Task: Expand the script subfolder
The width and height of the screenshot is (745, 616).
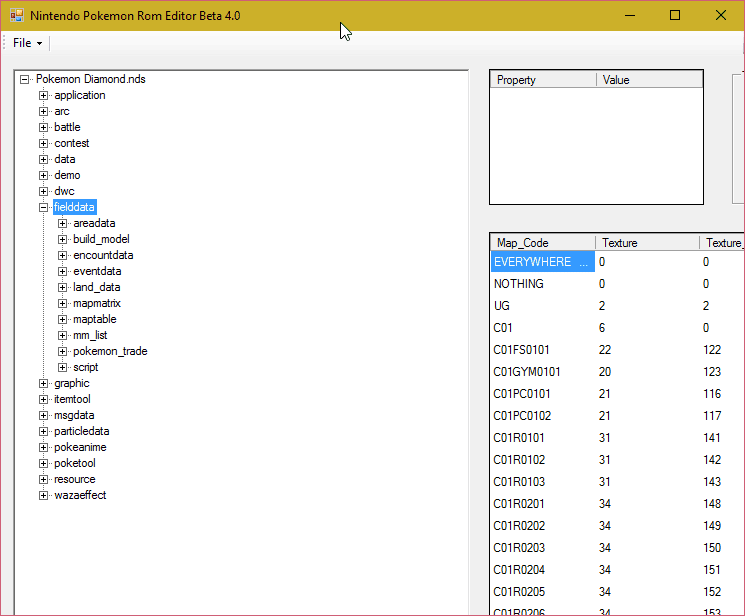Action: click(62, 367)
